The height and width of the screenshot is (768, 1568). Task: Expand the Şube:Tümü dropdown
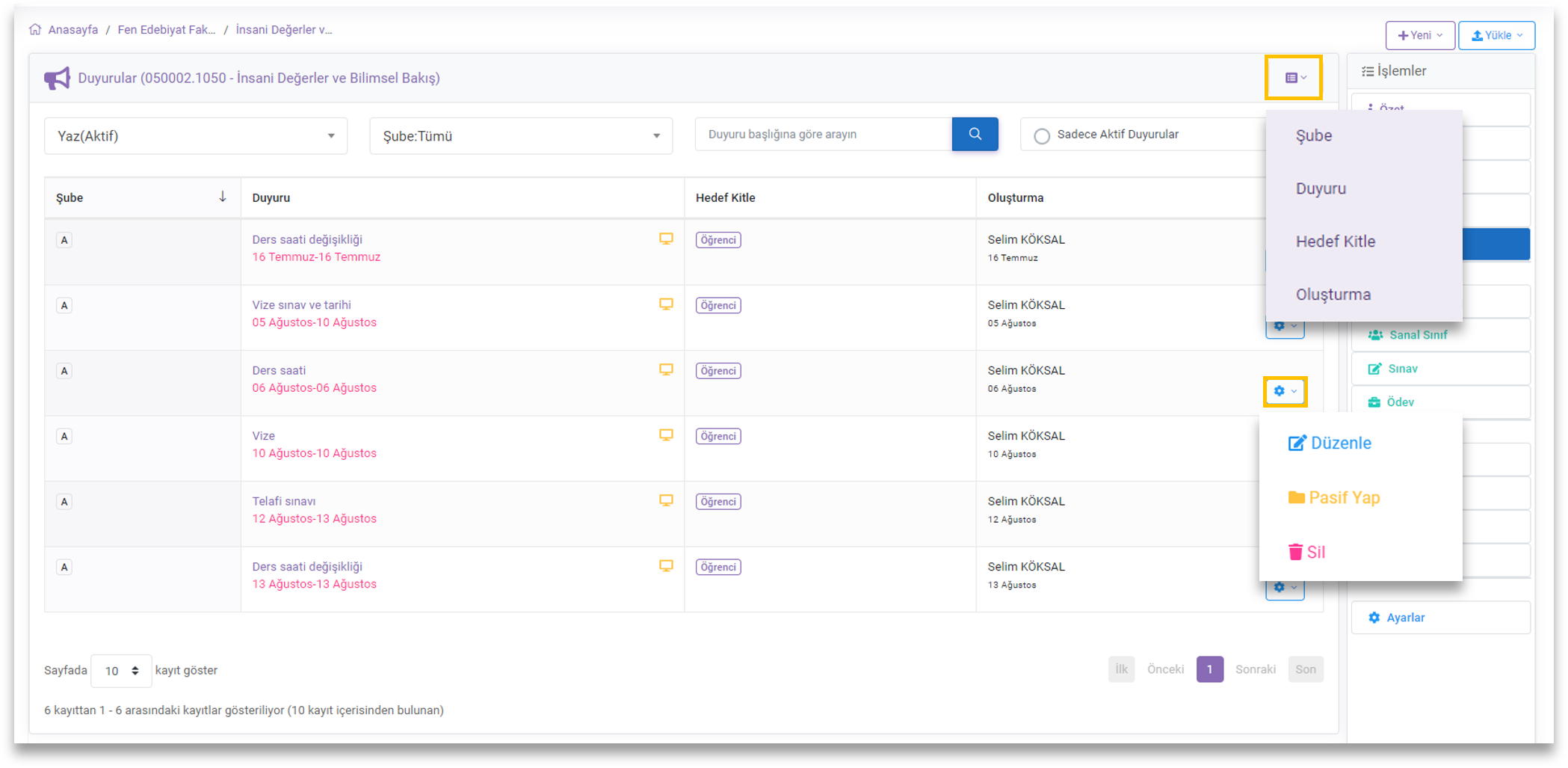[x=521, y=136]
